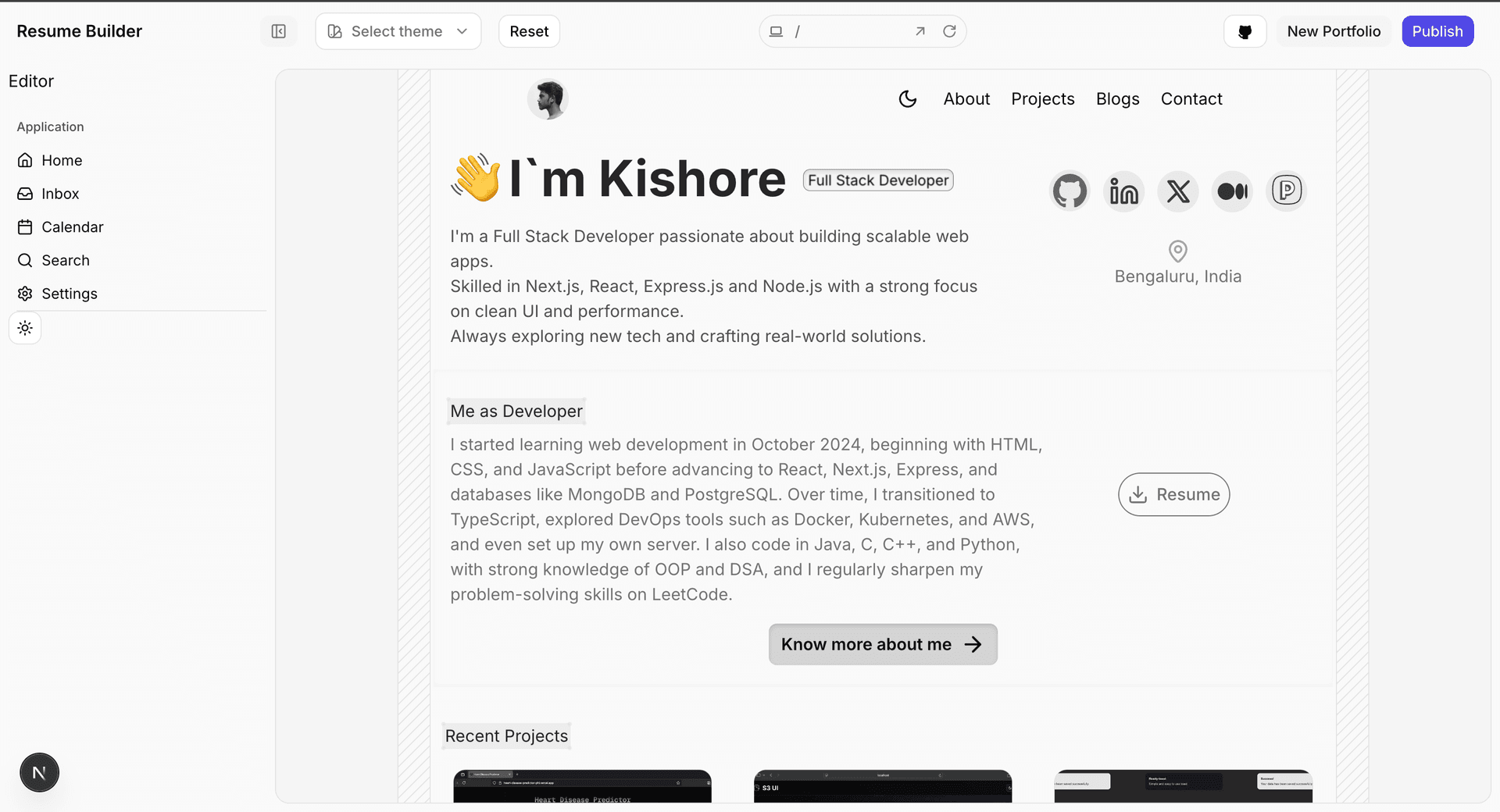Toggle dark mode with the moon icon
This screenshot has width=1500, height=812.
[907, 99]
